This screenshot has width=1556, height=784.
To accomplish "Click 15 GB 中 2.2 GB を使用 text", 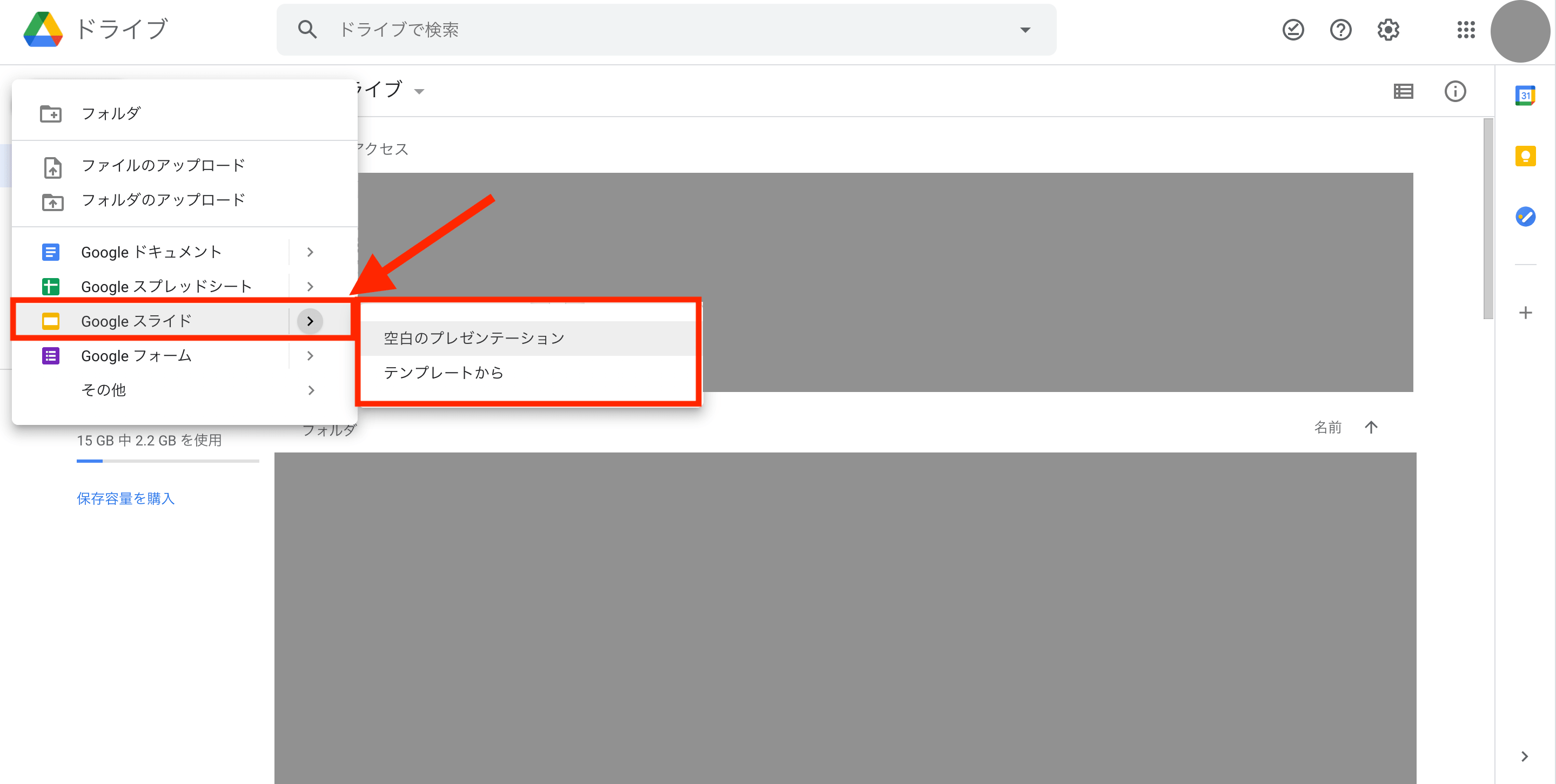I will [x=149, y=440].
